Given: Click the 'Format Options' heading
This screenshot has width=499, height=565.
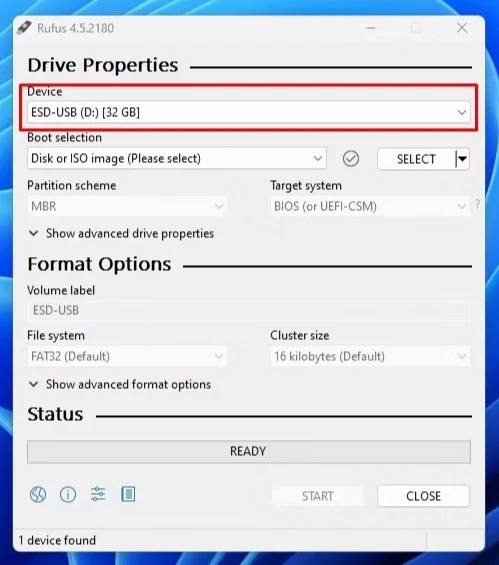Looking at the screenshot, I should [99, 264].
